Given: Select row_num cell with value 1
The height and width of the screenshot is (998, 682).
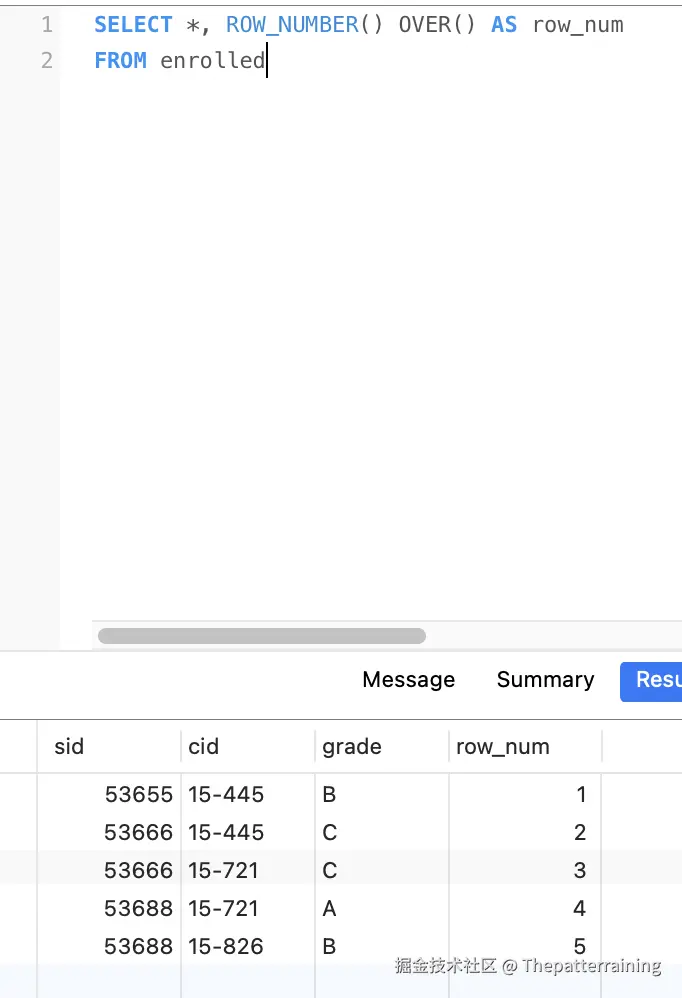Looking at the screenshot, I should [580, 795].
